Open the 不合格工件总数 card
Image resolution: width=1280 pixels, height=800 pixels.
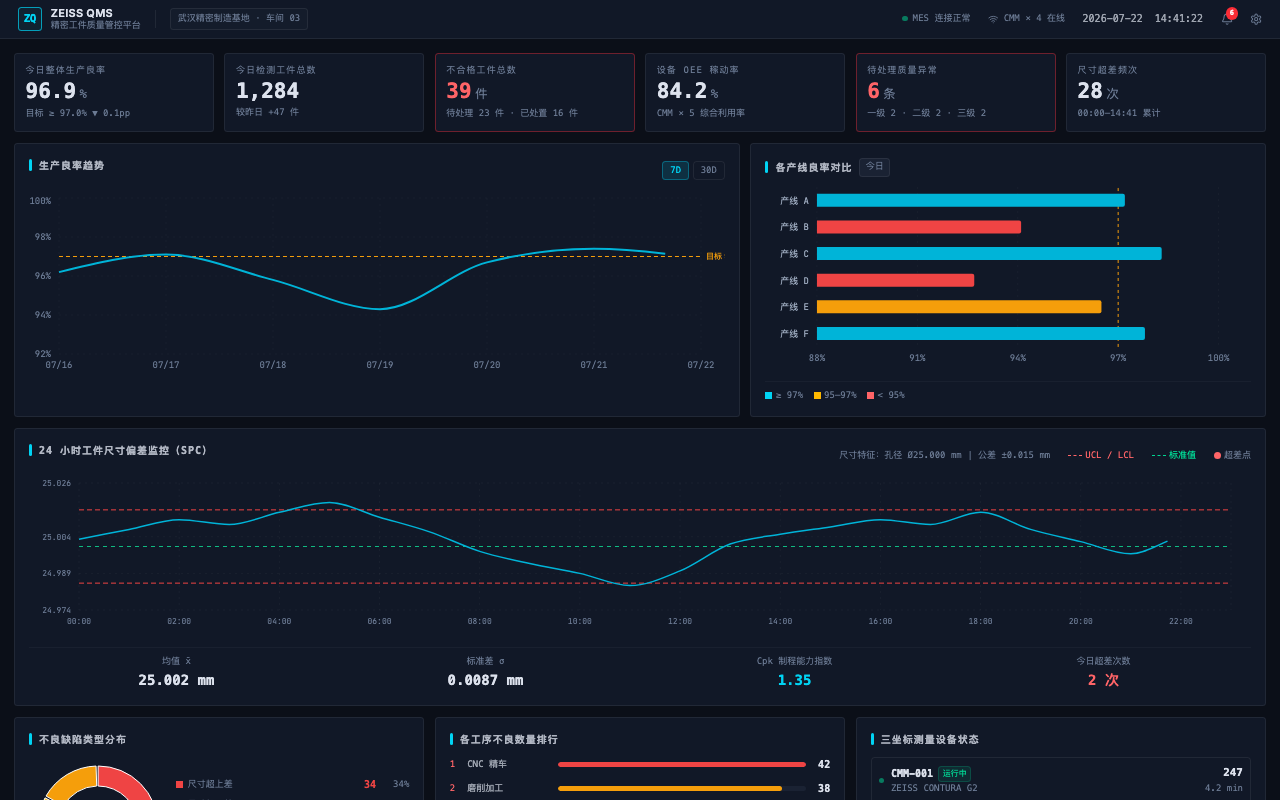[535, 93]
